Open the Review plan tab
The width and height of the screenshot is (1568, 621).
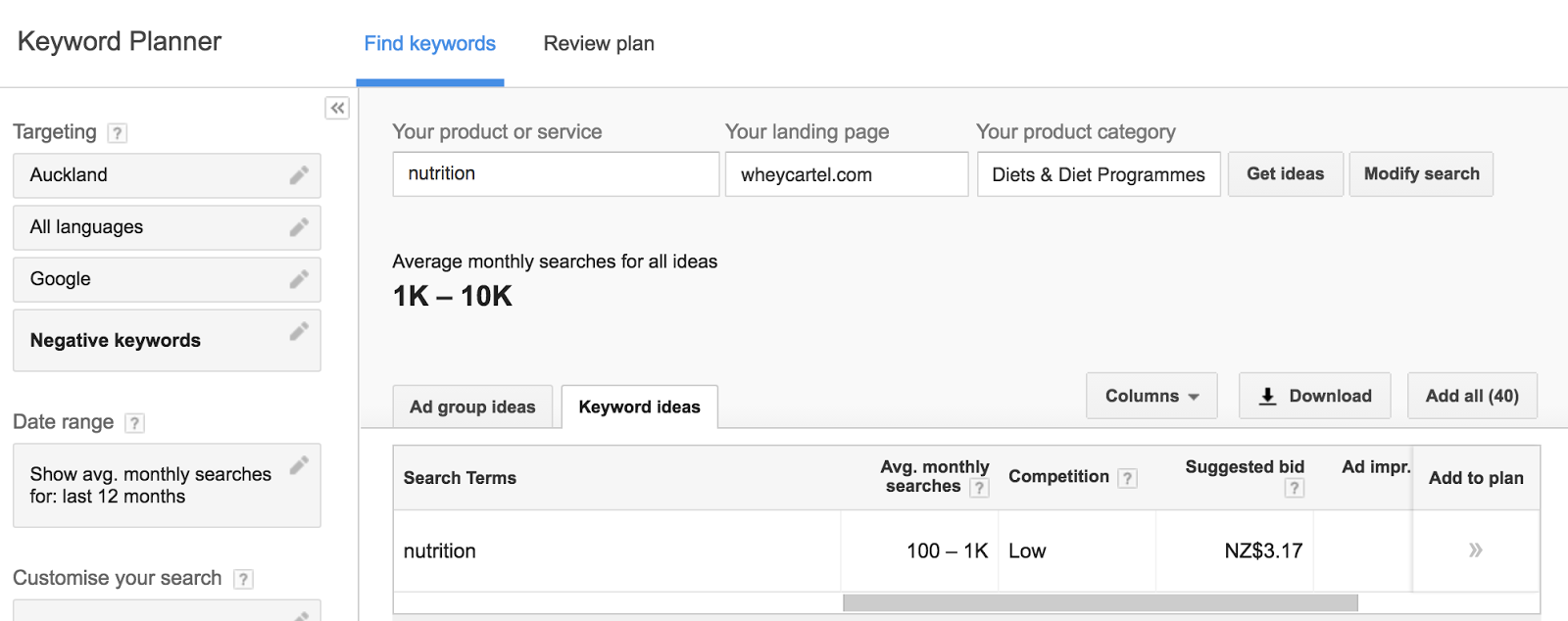599,44
